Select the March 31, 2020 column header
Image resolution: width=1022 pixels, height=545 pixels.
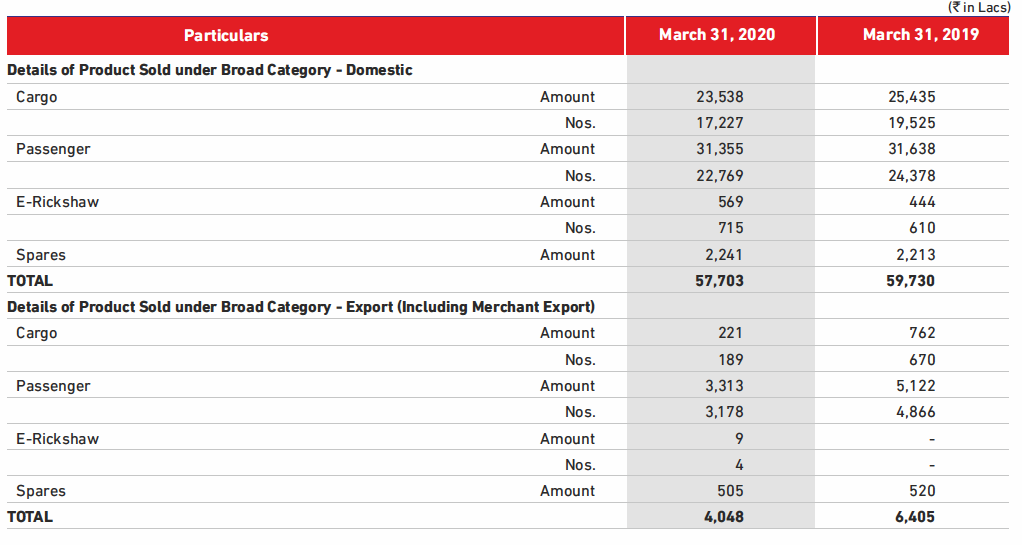tap(717, 36)
